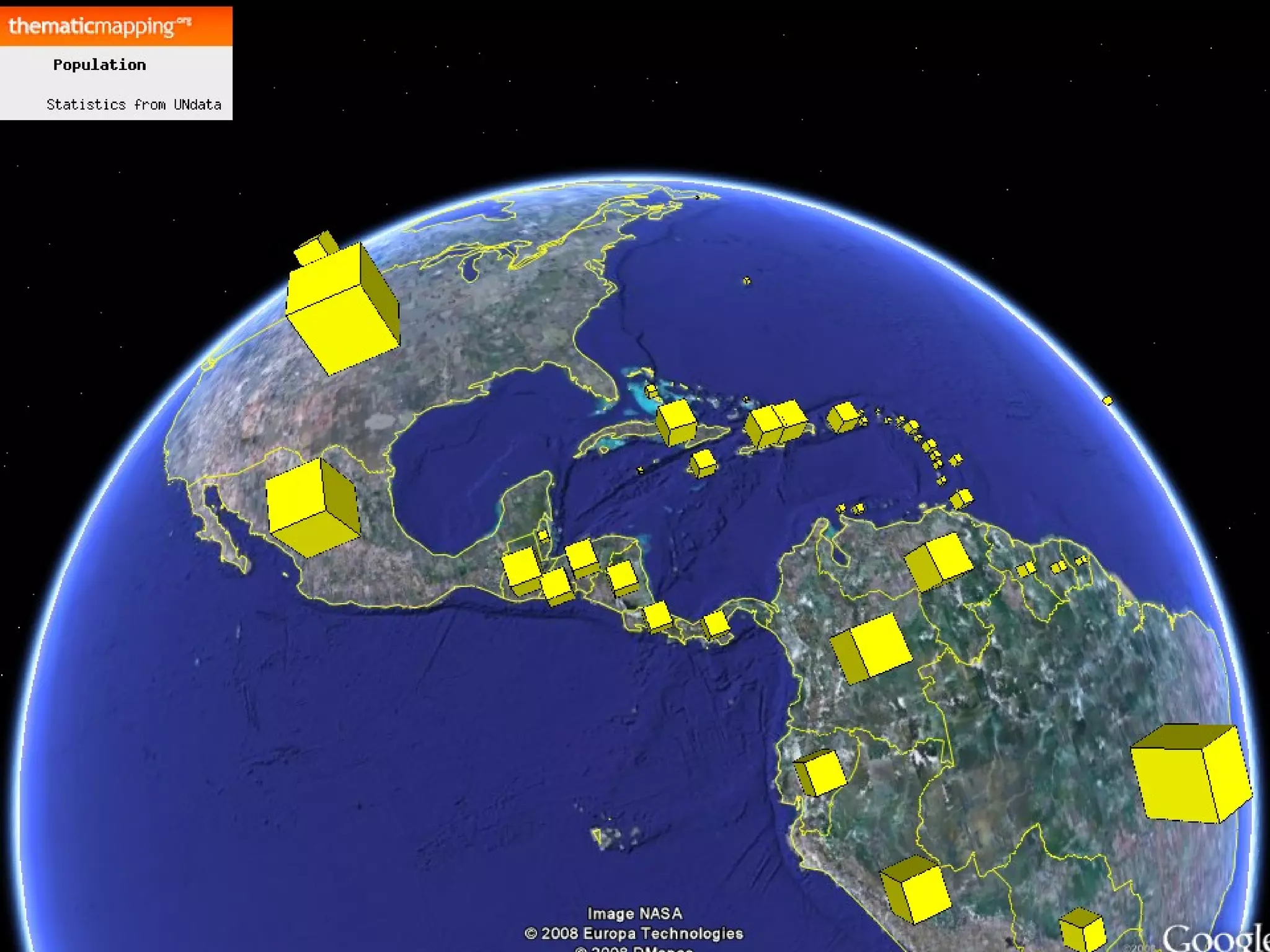Click the tiny Bahamas cube north of Cuba
Screen dimensions: 1270x952
[x=651, y=391]
